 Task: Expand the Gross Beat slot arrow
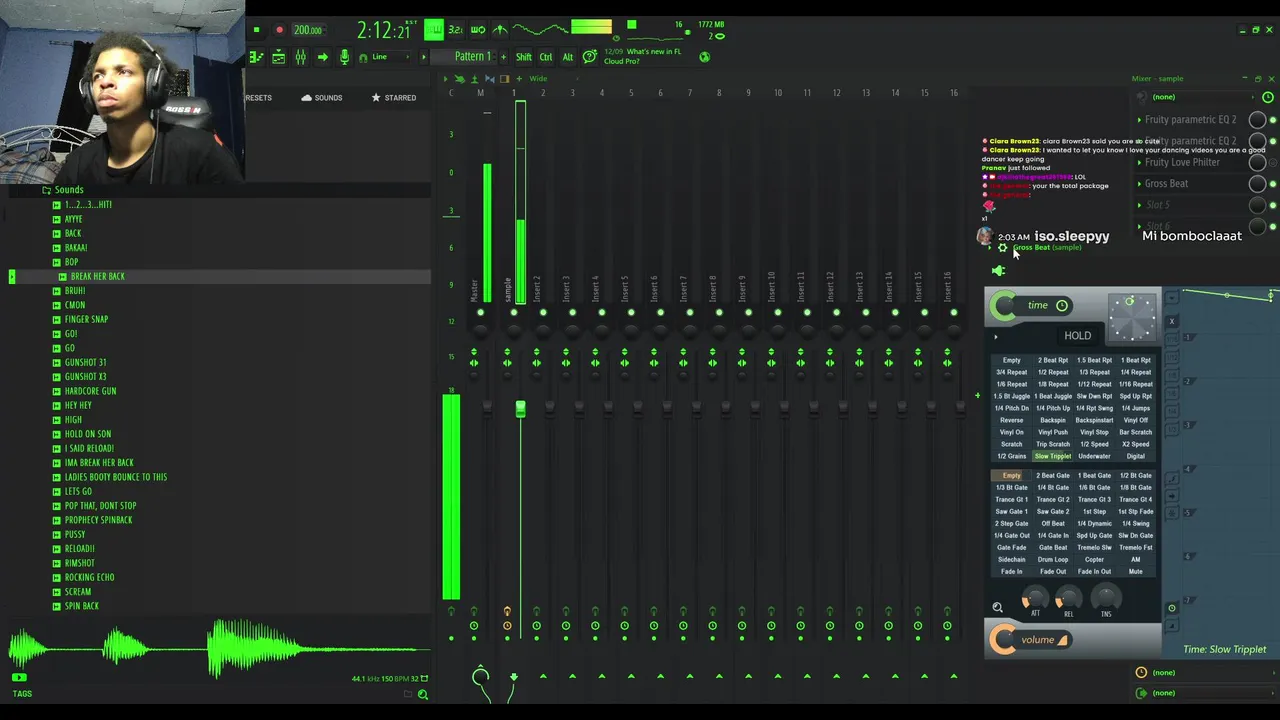(x=1139, y=184)
